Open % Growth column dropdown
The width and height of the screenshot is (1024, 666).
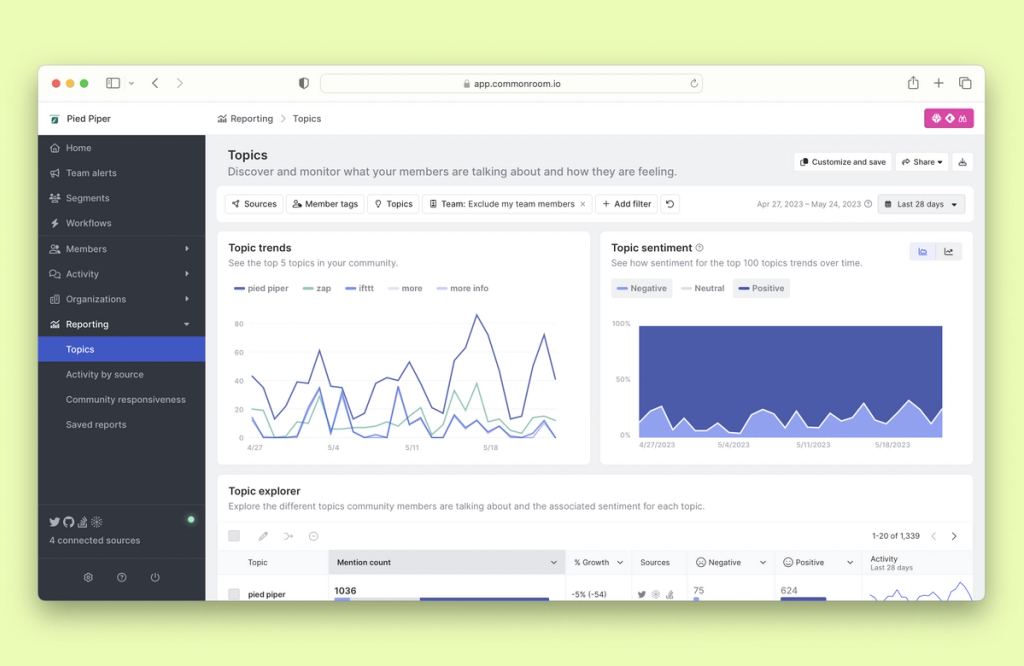click(620, 562)
